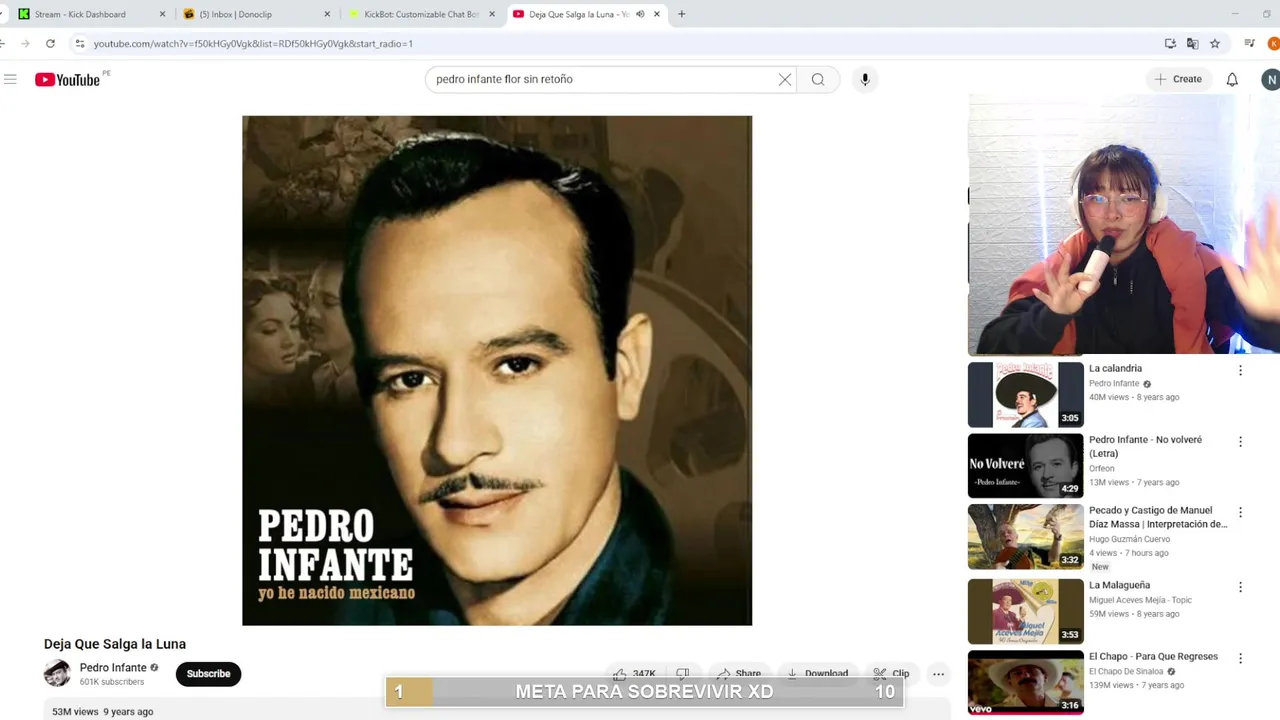Click the Pedro Infante video player
This screenshot has width=1280, height=720.
coord(497,370)
